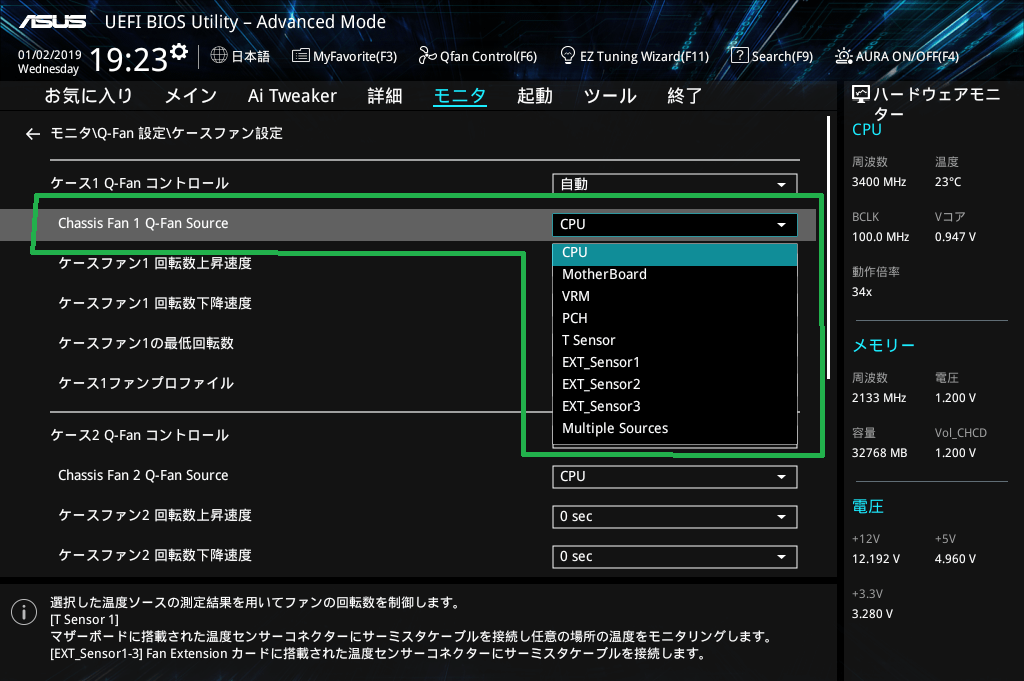1024x681 pixels.
Task: Select T Sensor in the source list
Action: tap(675, 340)
